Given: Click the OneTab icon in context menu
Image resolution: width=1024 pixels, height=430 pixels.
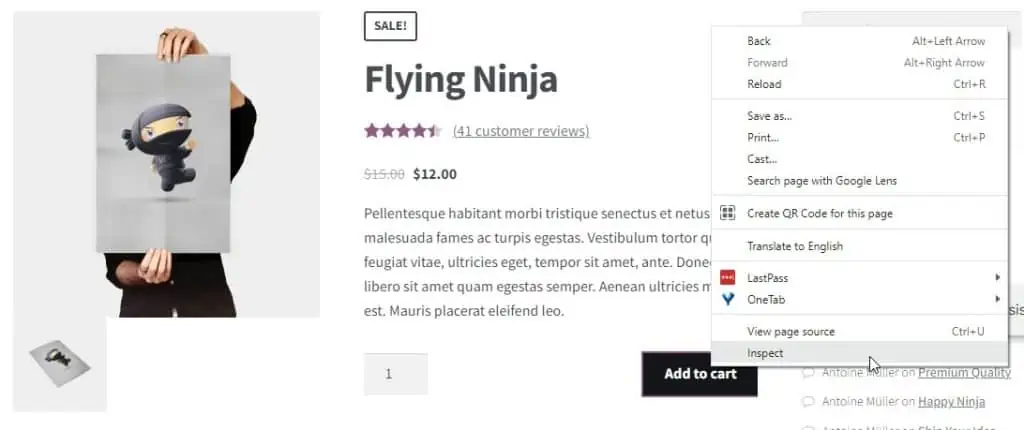Looking at the screenshot, I should click(728, 299).
